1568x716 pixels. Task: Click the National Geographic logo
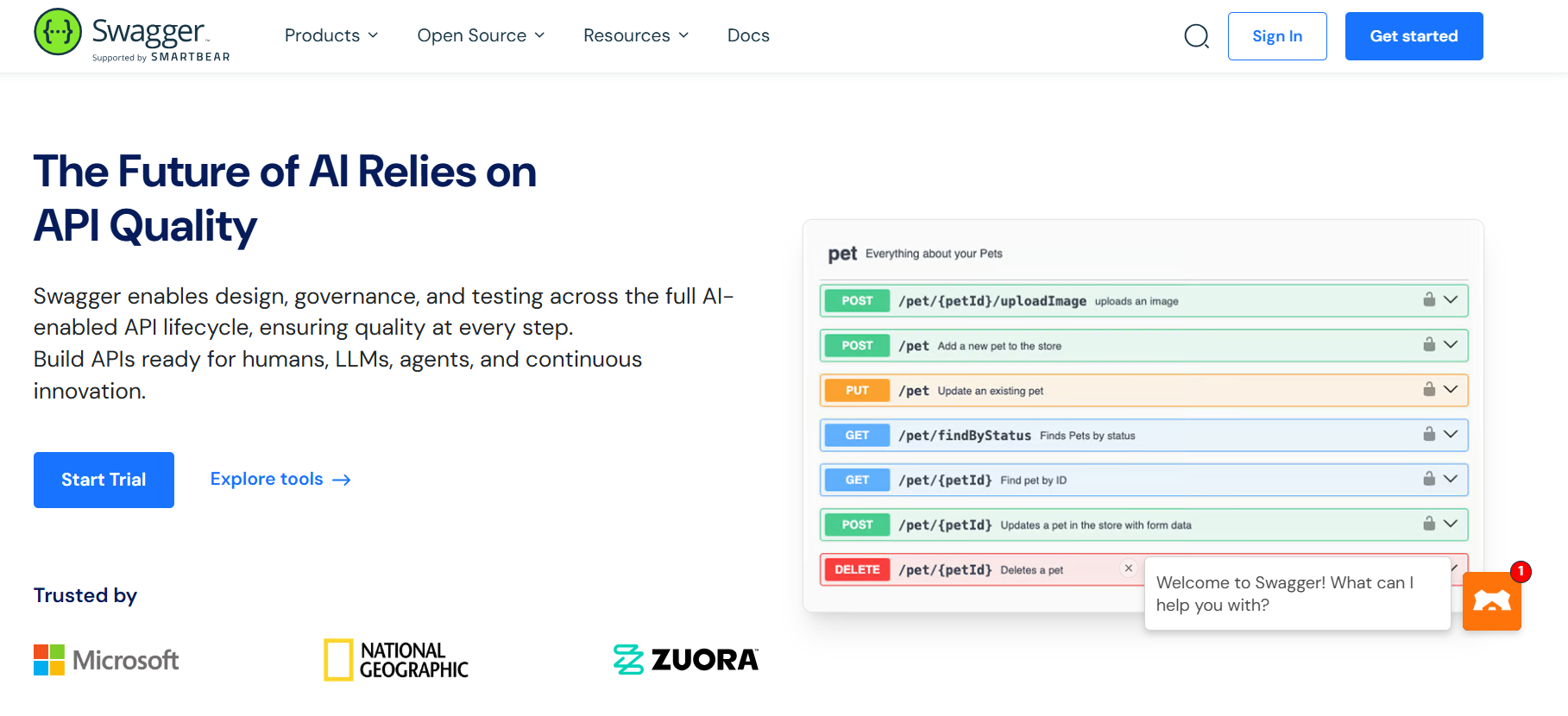coord(396,660)
